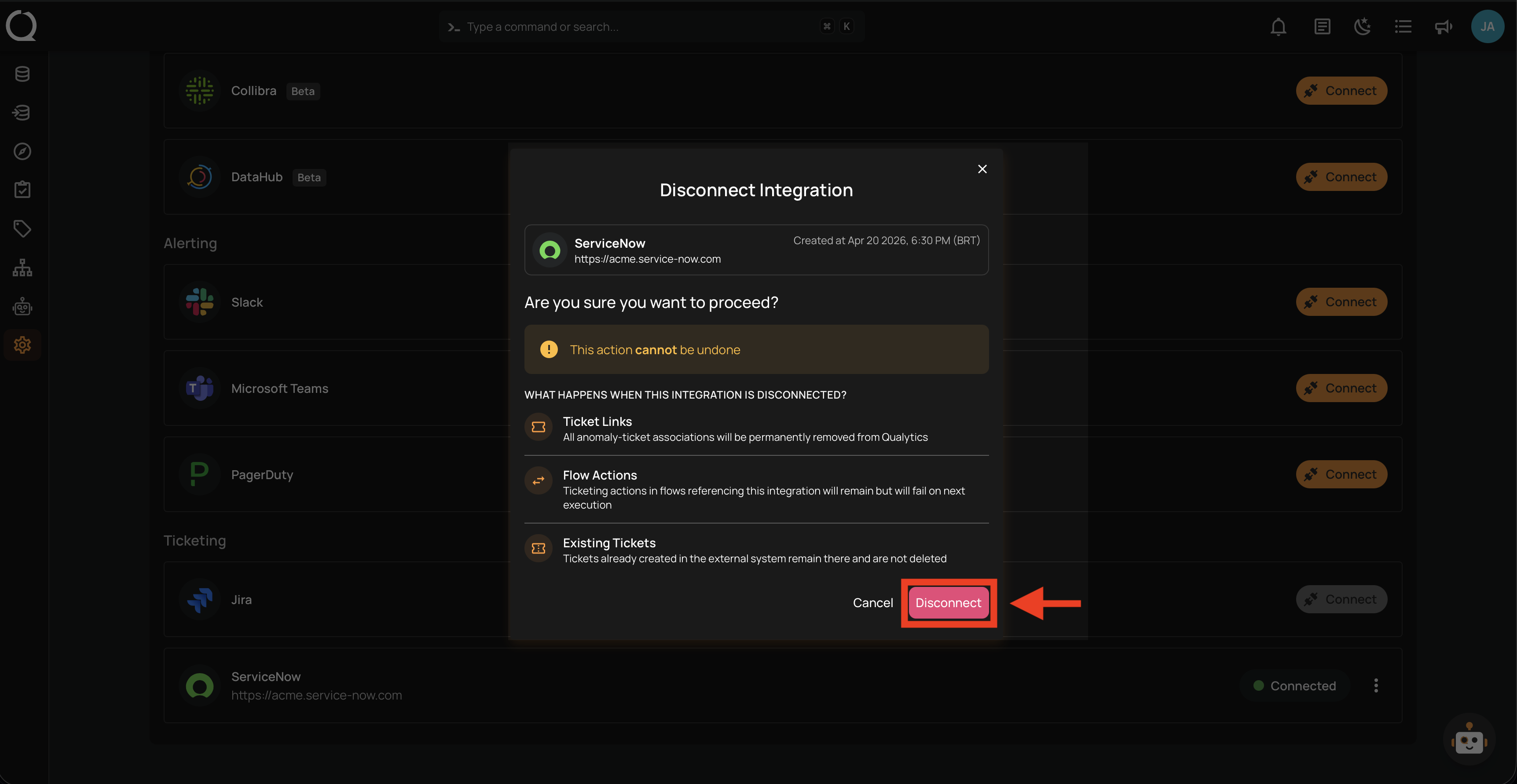The width and height of the screenshot is (1517, 784).
Task: Click the 'Alerting' section heading
Action: coord(190,243)
